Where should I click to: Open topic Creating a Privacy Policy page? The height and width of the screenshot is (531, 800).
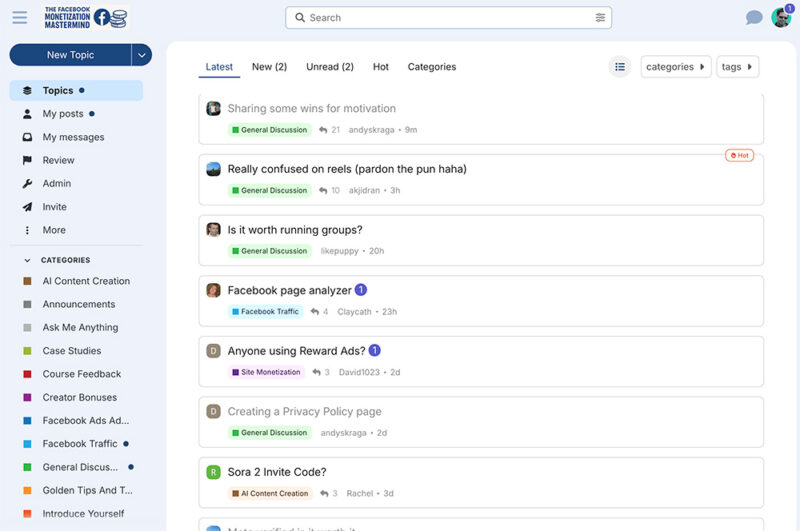click(x=305, y=412)
